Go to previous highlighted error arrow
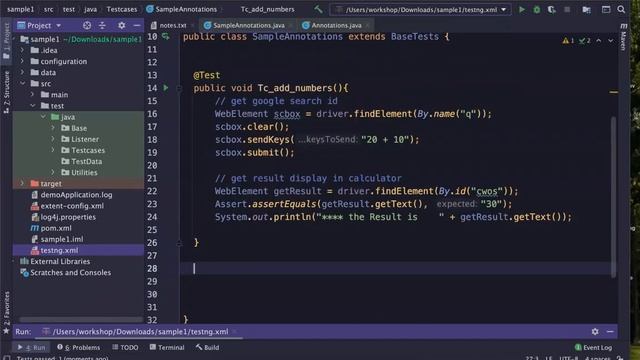Image resolution: width=640 pixels, height=360 pixels. click(598, 40)
